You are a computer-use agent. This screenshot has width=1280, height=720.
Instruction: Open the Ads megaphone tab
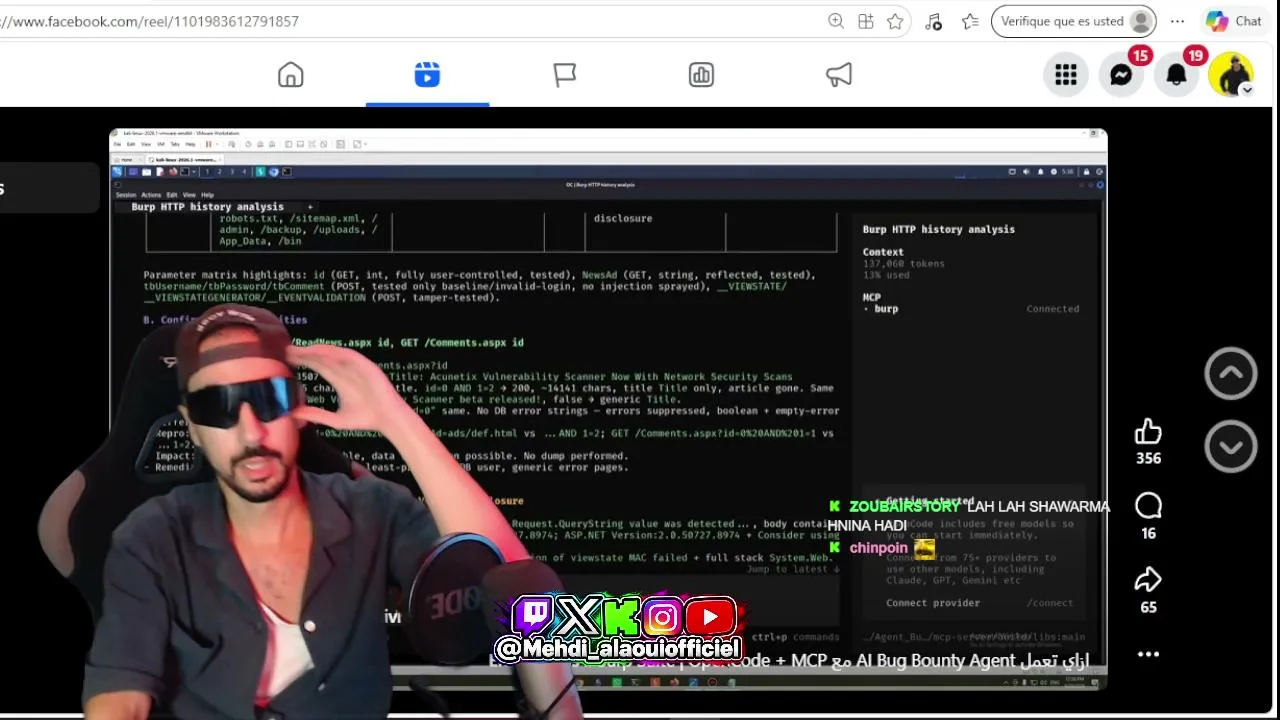(838, 75)
